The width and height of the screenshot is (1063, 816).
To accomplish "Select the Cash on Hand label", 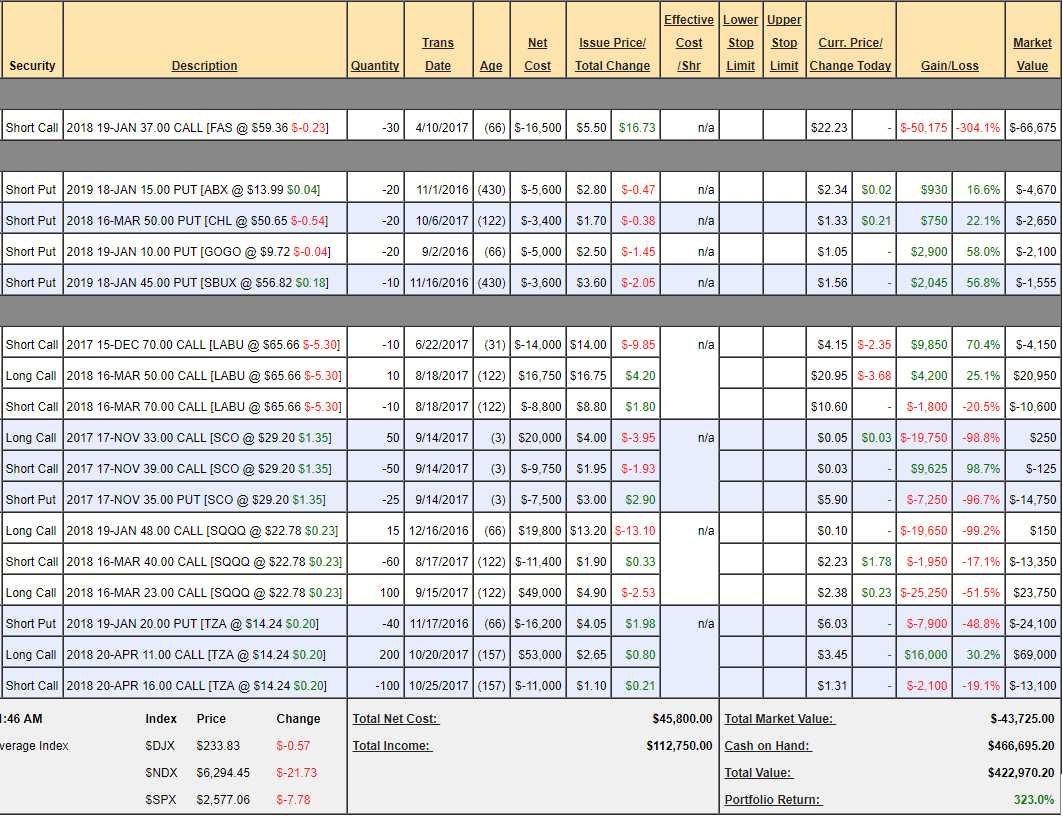I will coord(767,746).
